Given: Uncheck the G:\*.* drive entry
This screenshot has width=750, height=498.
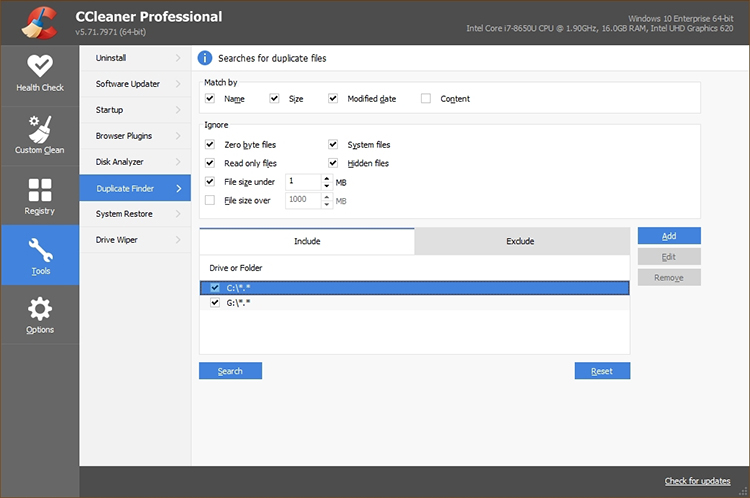Looking at the screenshot, I should (215, 303).
